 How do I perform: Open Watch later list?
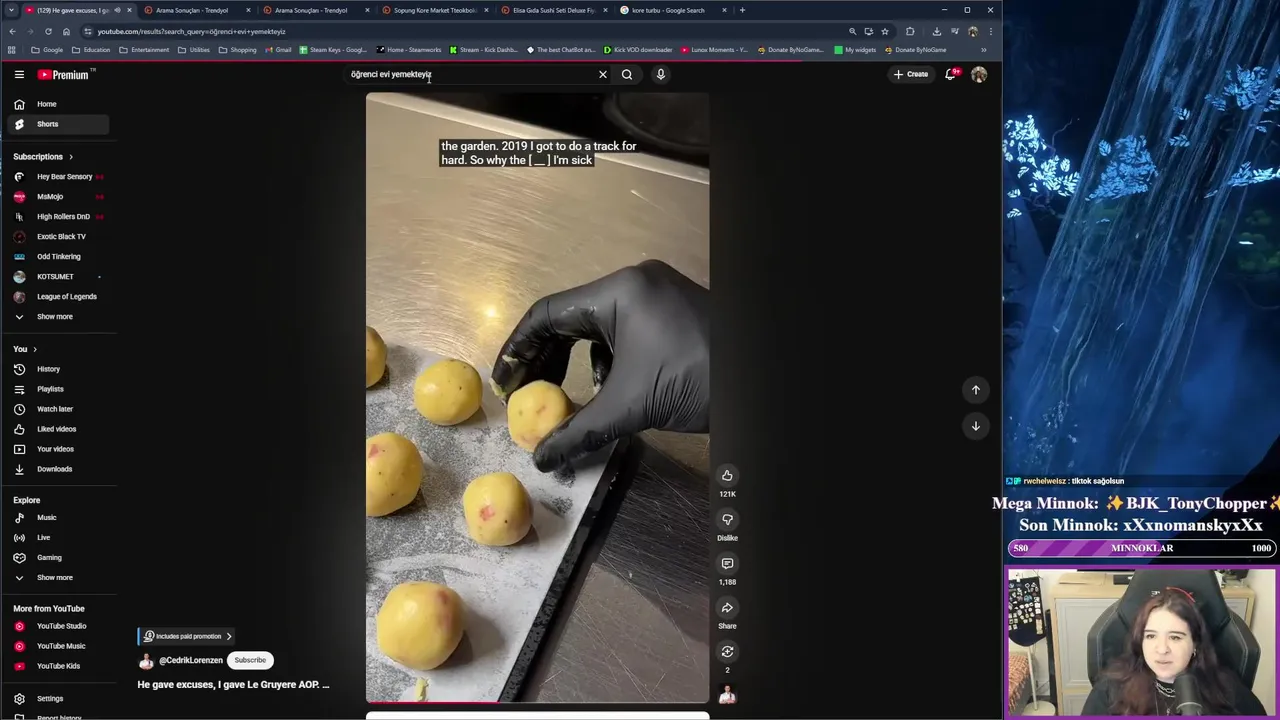pos(55,409)
